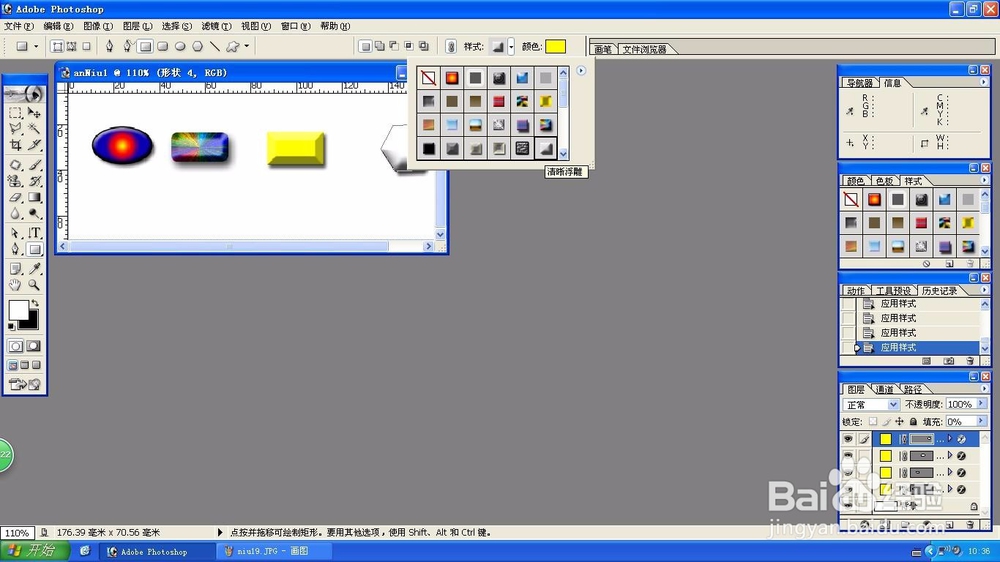Select the Eraser tool

coord(15,197)
